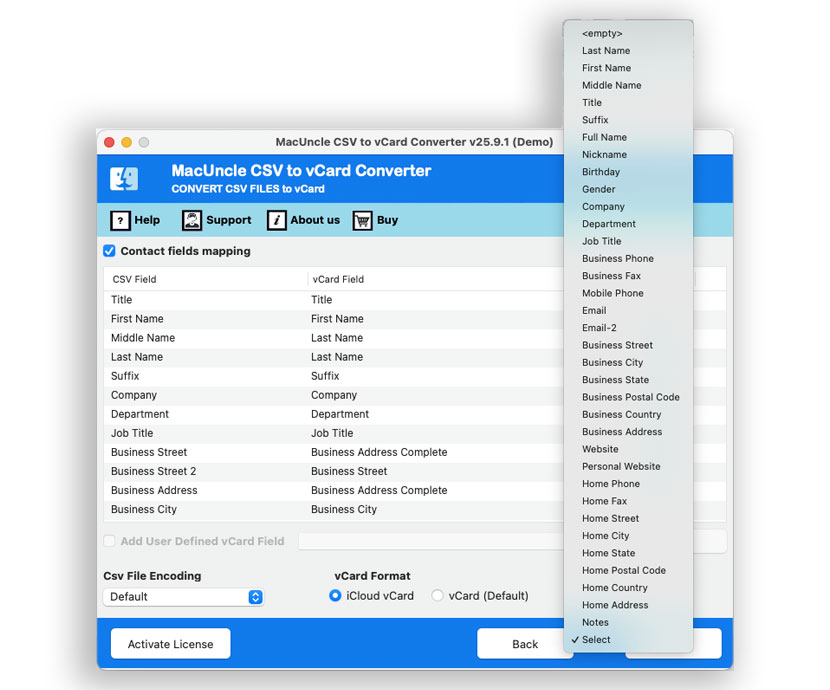Pick Website from the popup list
The width and height of the screenshot is (830, 690).
coord(628,449)
